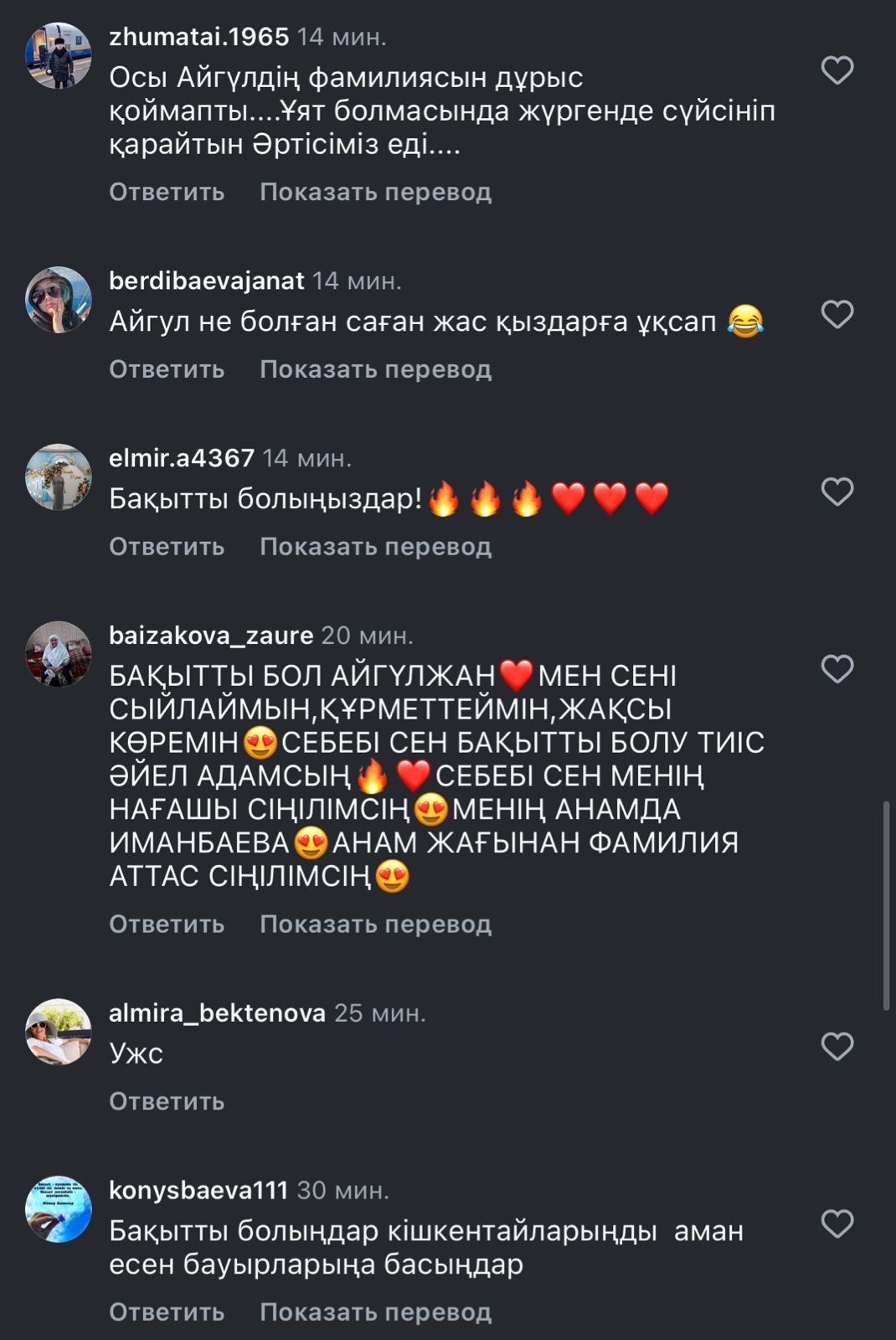
Task: Open username konysbaeva111
Action: pos(198,1190)
